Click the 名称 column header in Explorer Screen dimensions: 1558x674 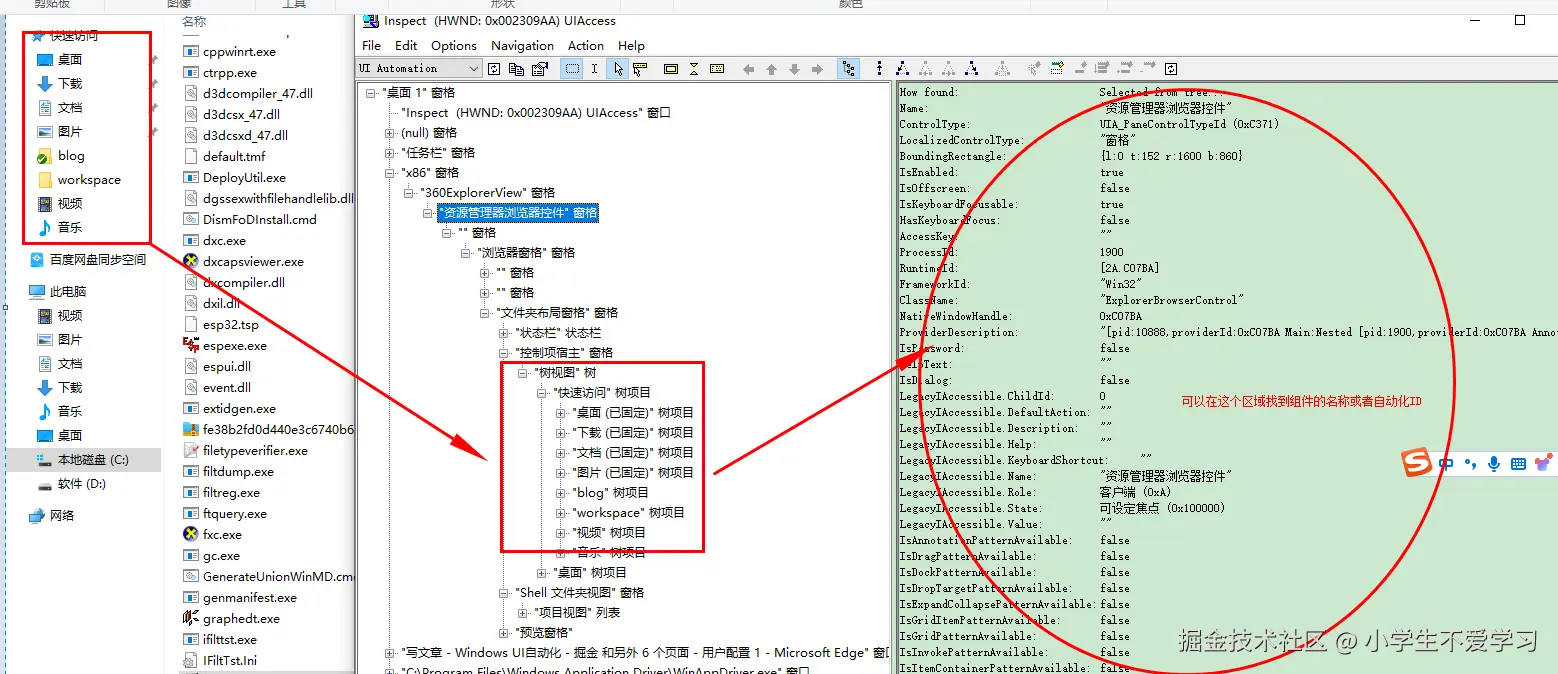pos(194,21)
